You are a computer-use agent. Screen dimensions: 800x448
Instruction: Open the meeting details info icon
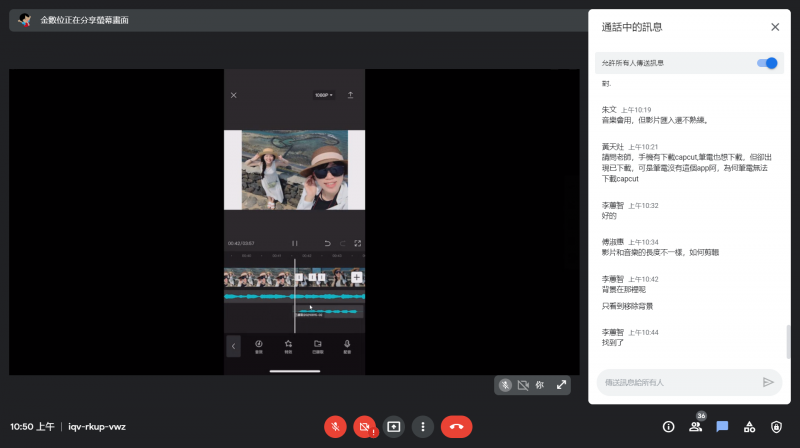click(x=668, y=427)
